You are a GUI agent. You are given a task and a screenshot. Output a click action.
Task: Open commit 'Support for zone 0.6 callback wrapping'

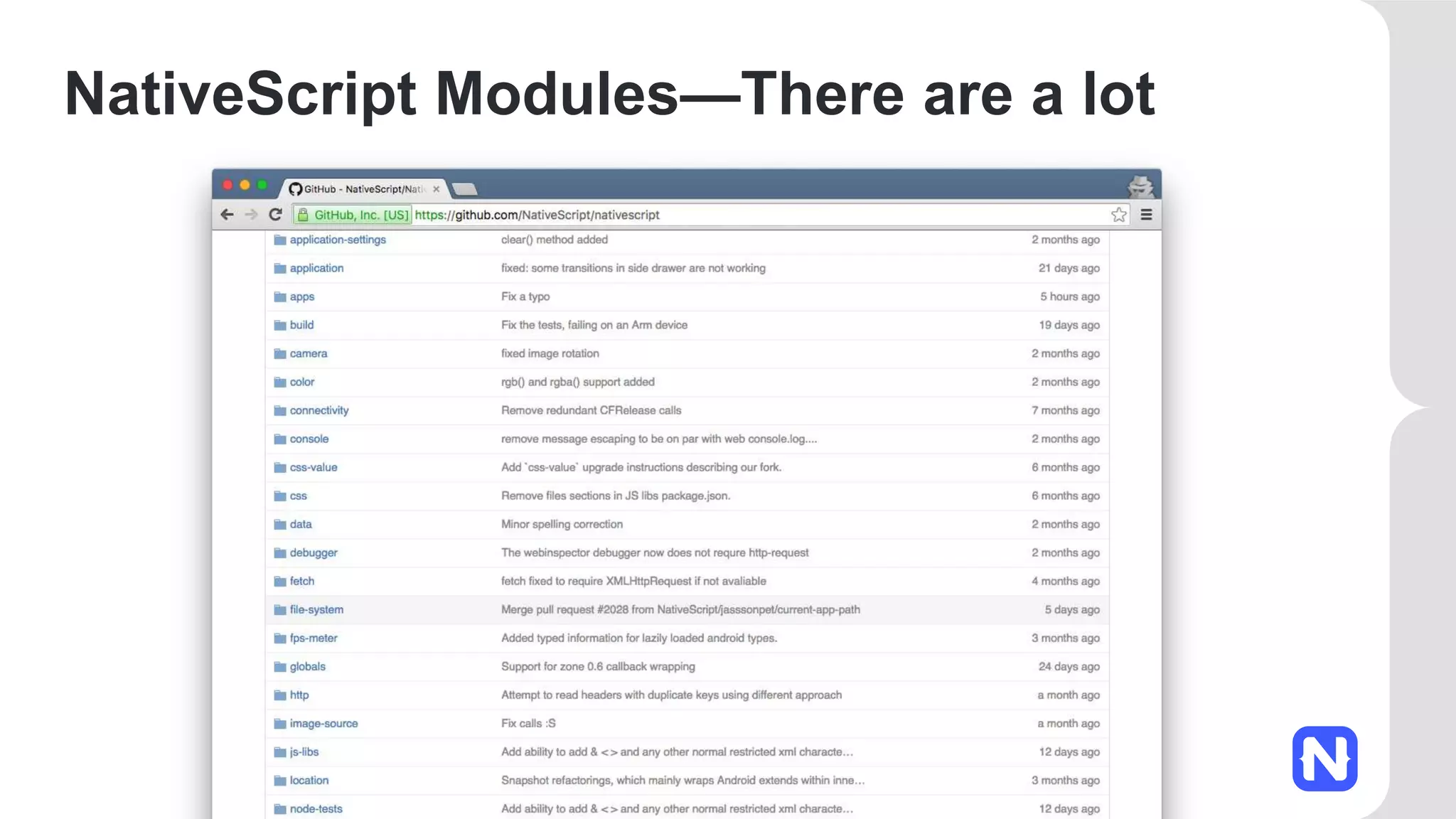598,666
